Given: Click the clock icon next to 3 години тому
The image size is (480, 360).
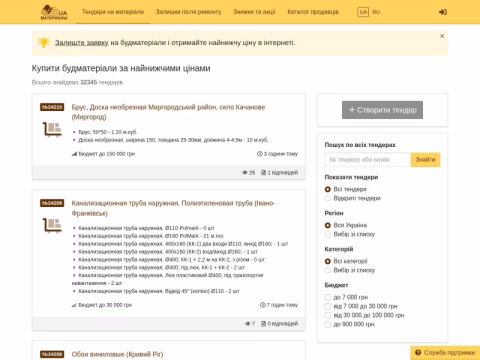Looking at the screenshot, I should (x=260, y=154).
